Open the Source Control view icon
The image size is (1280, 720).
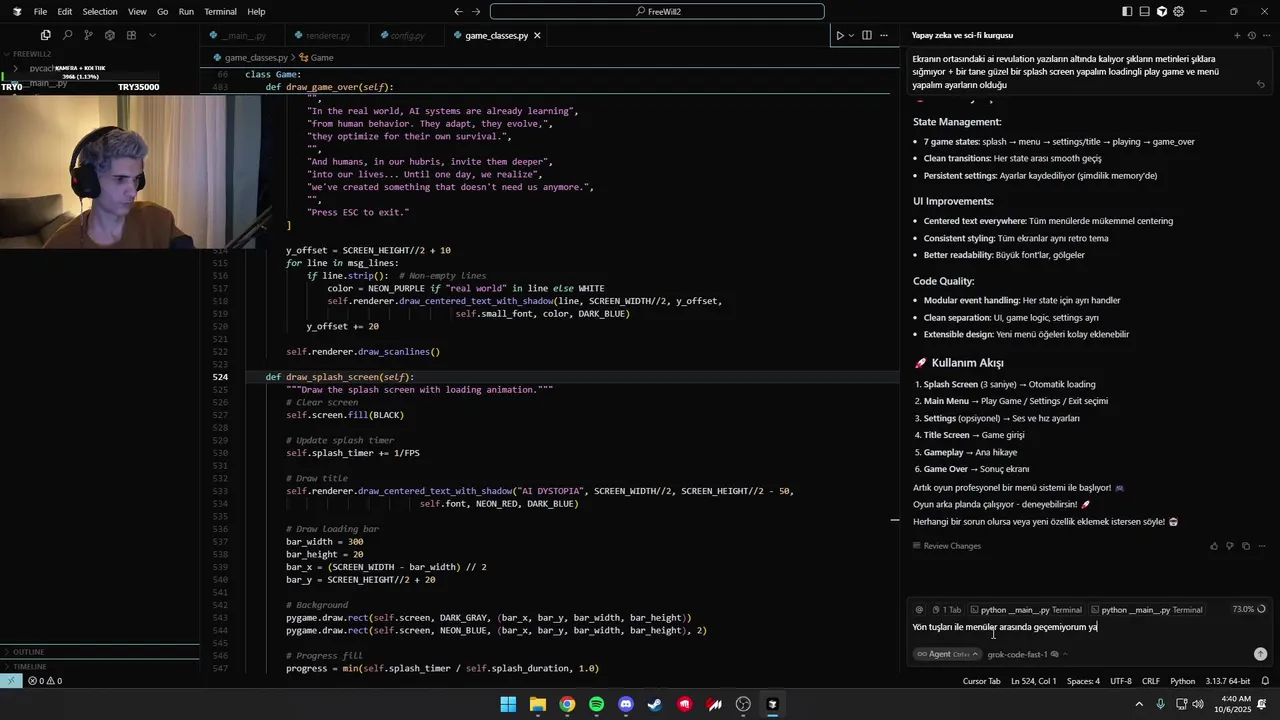click(88, 35)
